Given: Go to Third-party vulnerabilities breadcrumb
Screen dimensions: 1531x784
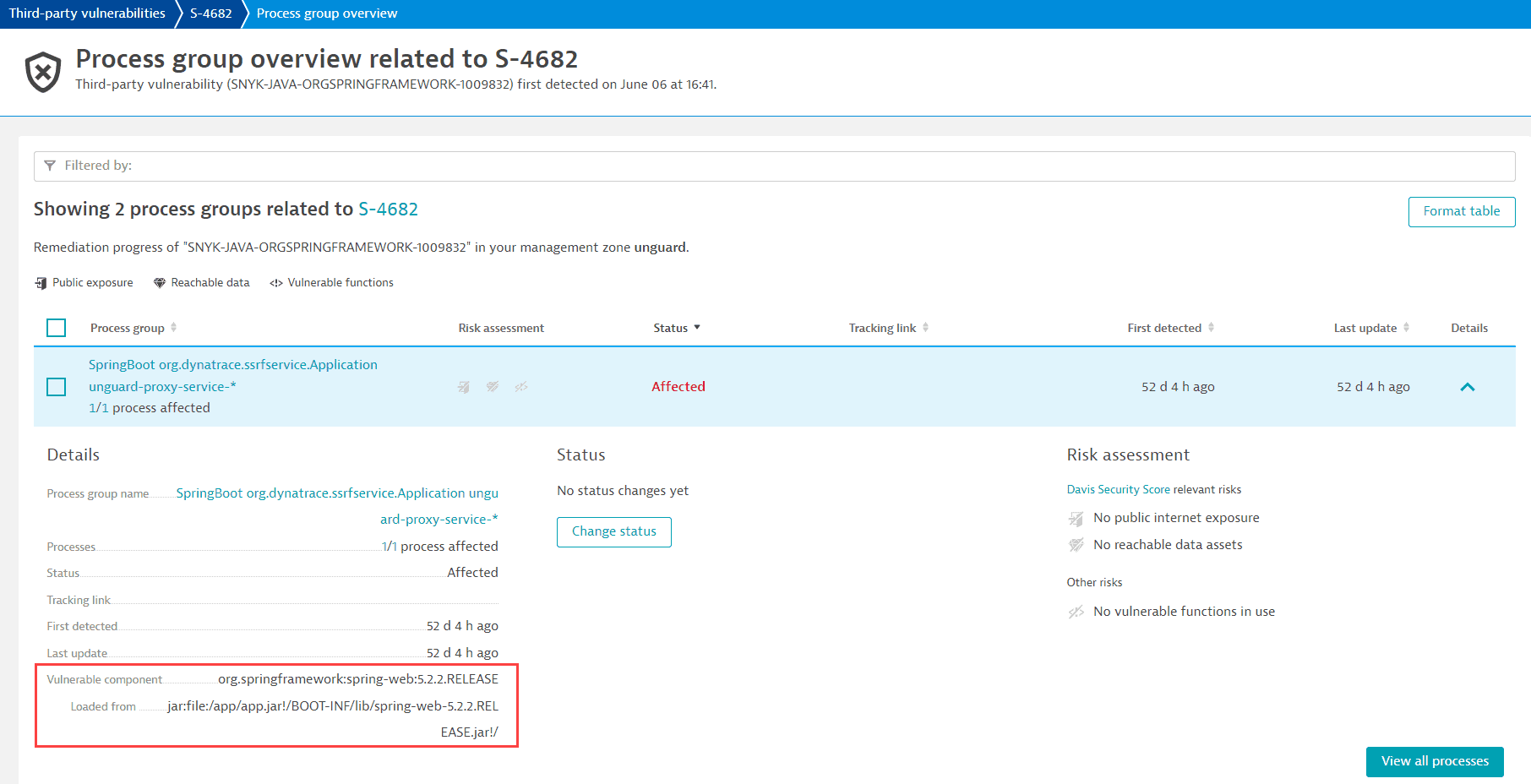Looking at the screenshot, I should (x=87, y=14).
